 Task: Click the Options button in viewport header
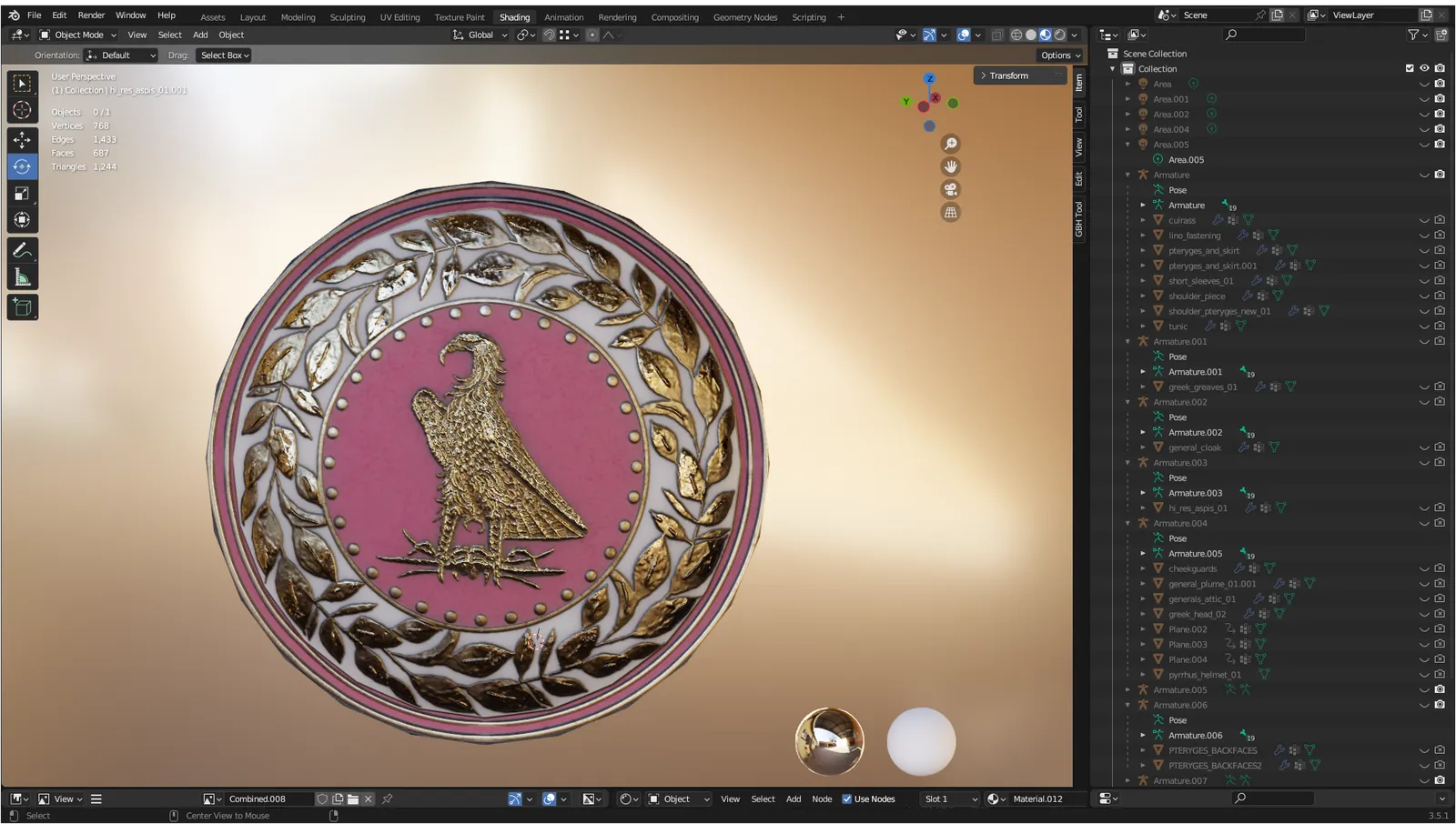point(1060,55)
